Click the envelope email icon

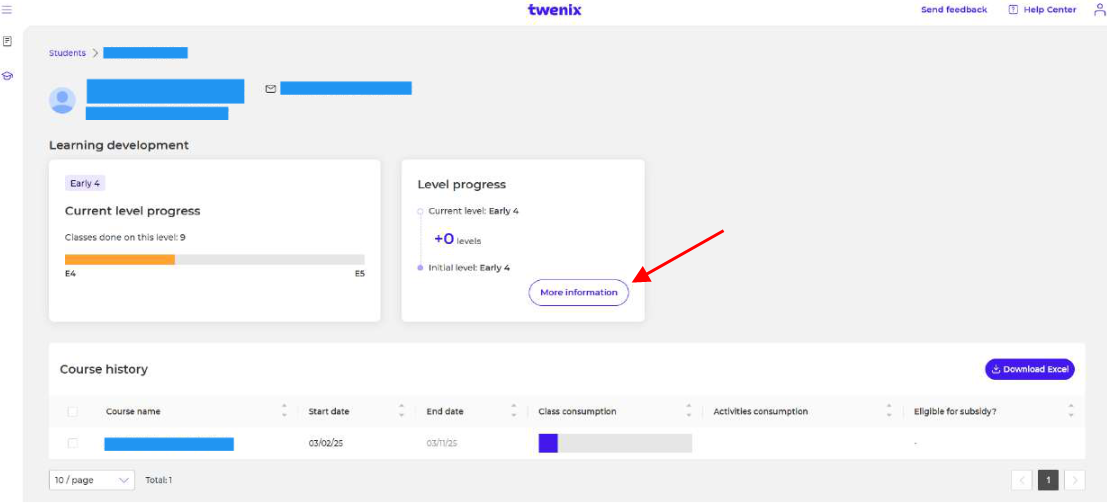tap(270, 89)
